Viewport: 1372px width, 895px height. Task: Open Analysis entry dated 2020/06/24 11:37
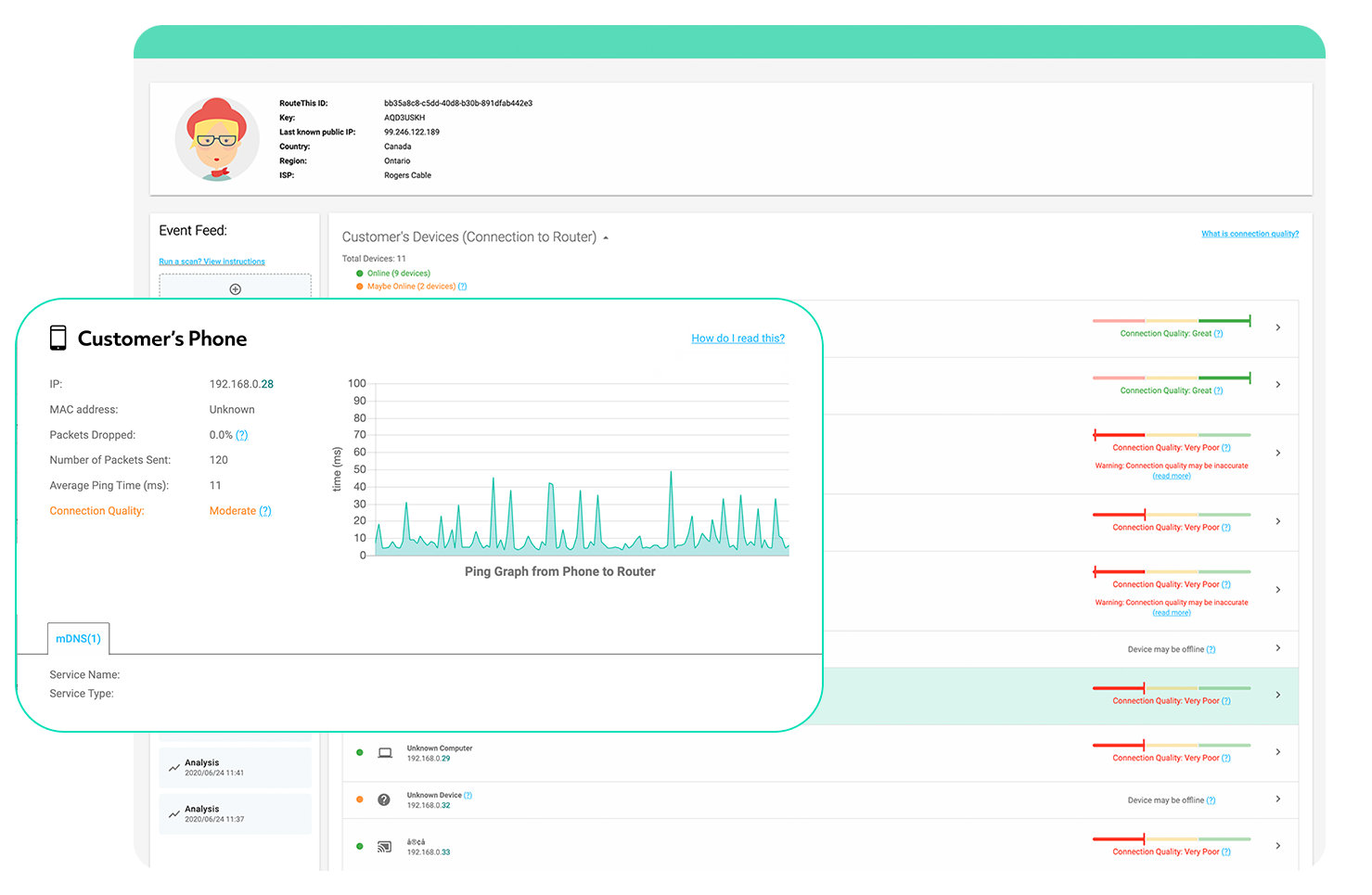[x=235, y=813]
